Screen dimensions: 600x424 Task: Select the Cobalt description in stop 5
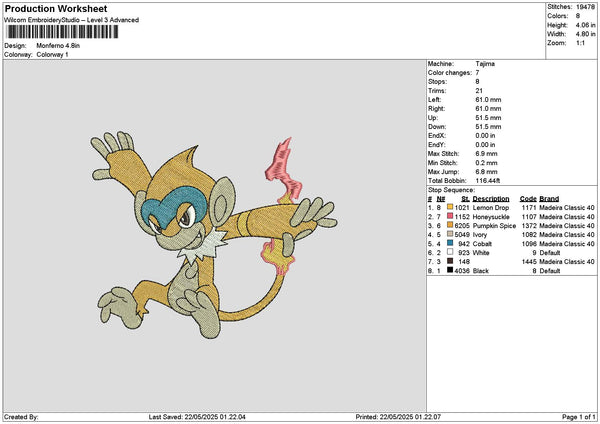click(x=482, y=244)
